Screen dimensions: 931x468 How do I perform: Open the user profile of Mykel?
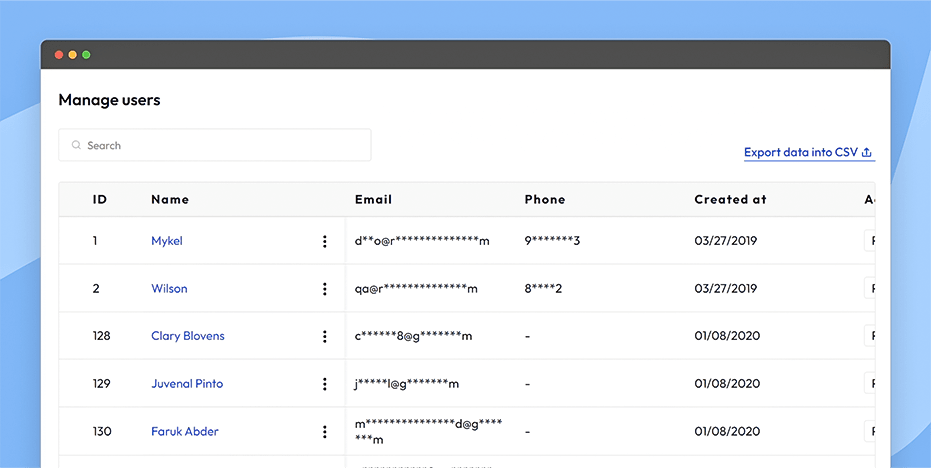click(x=167, y=241)
